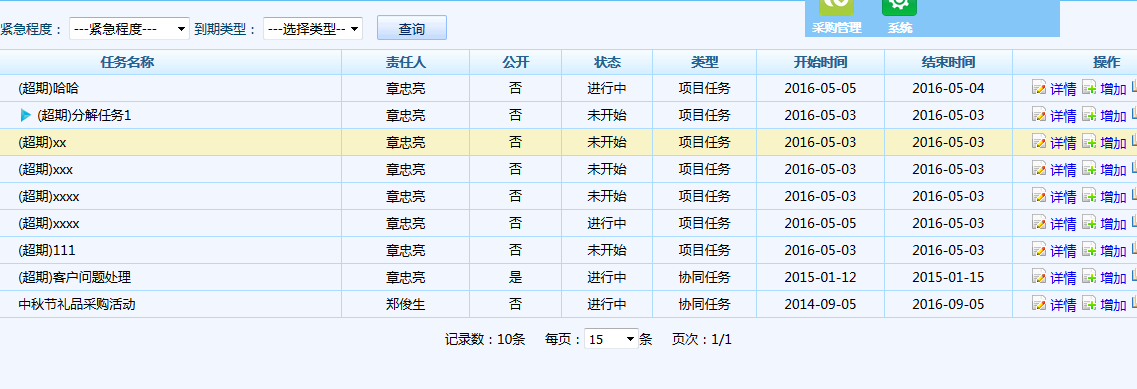The image size is (1137, 389).
Task: Click the 增加 link for (超期)客户问题处理
Action: 1113,278
